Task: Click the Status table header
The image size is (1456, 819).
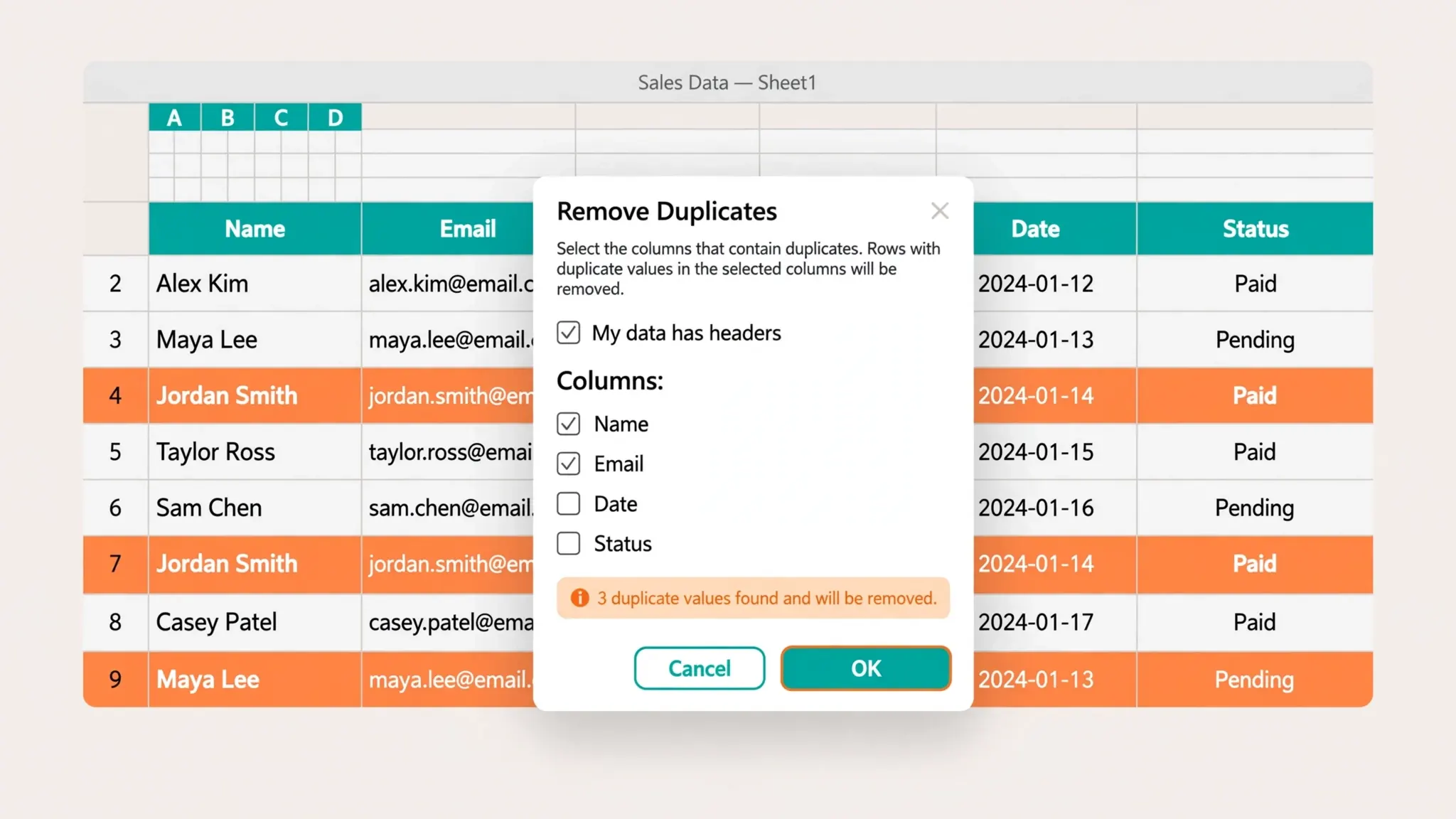Action: (1255, 229)
